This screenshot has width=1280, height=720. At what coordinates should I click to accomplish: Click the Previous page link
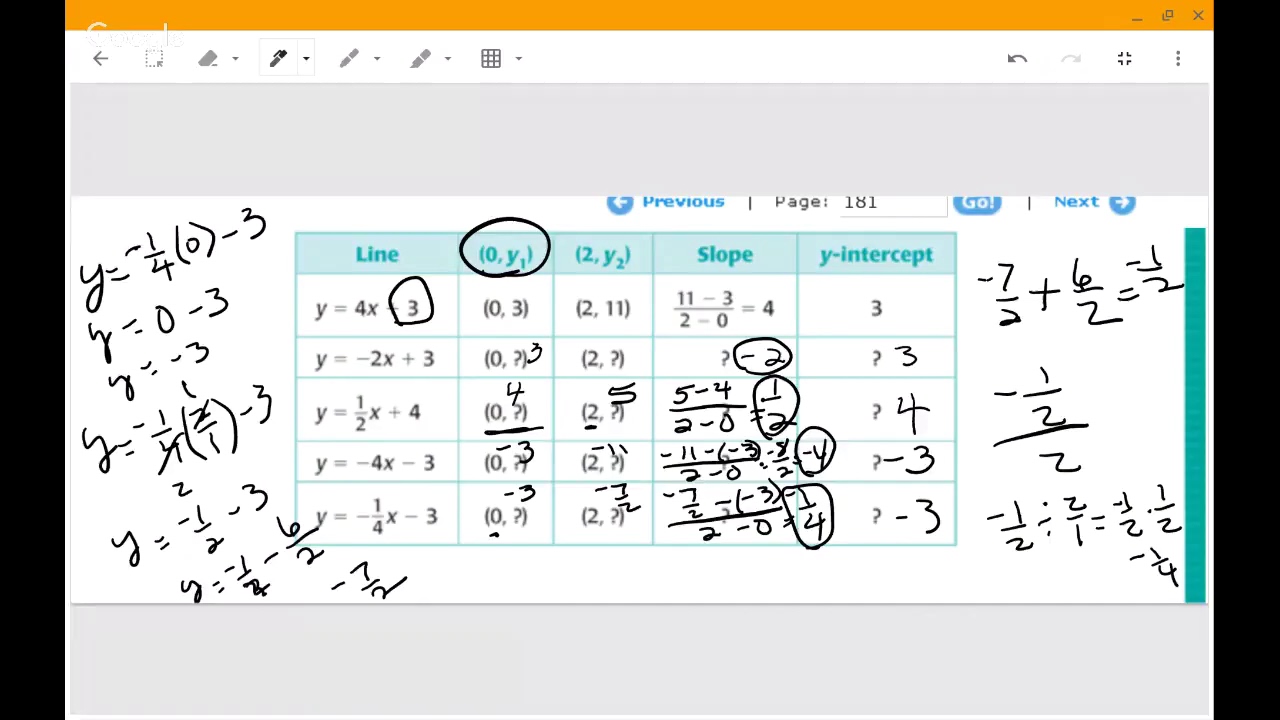click(683, 201)
